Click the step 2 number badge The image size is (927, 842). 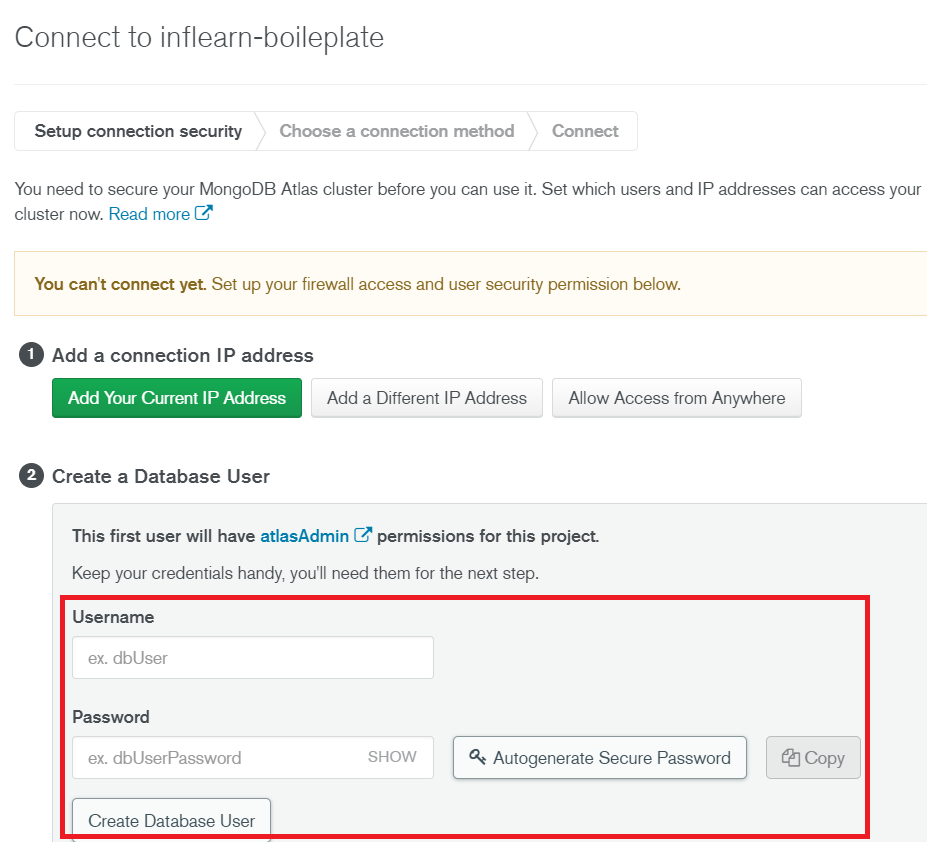[x=31, y=475]
